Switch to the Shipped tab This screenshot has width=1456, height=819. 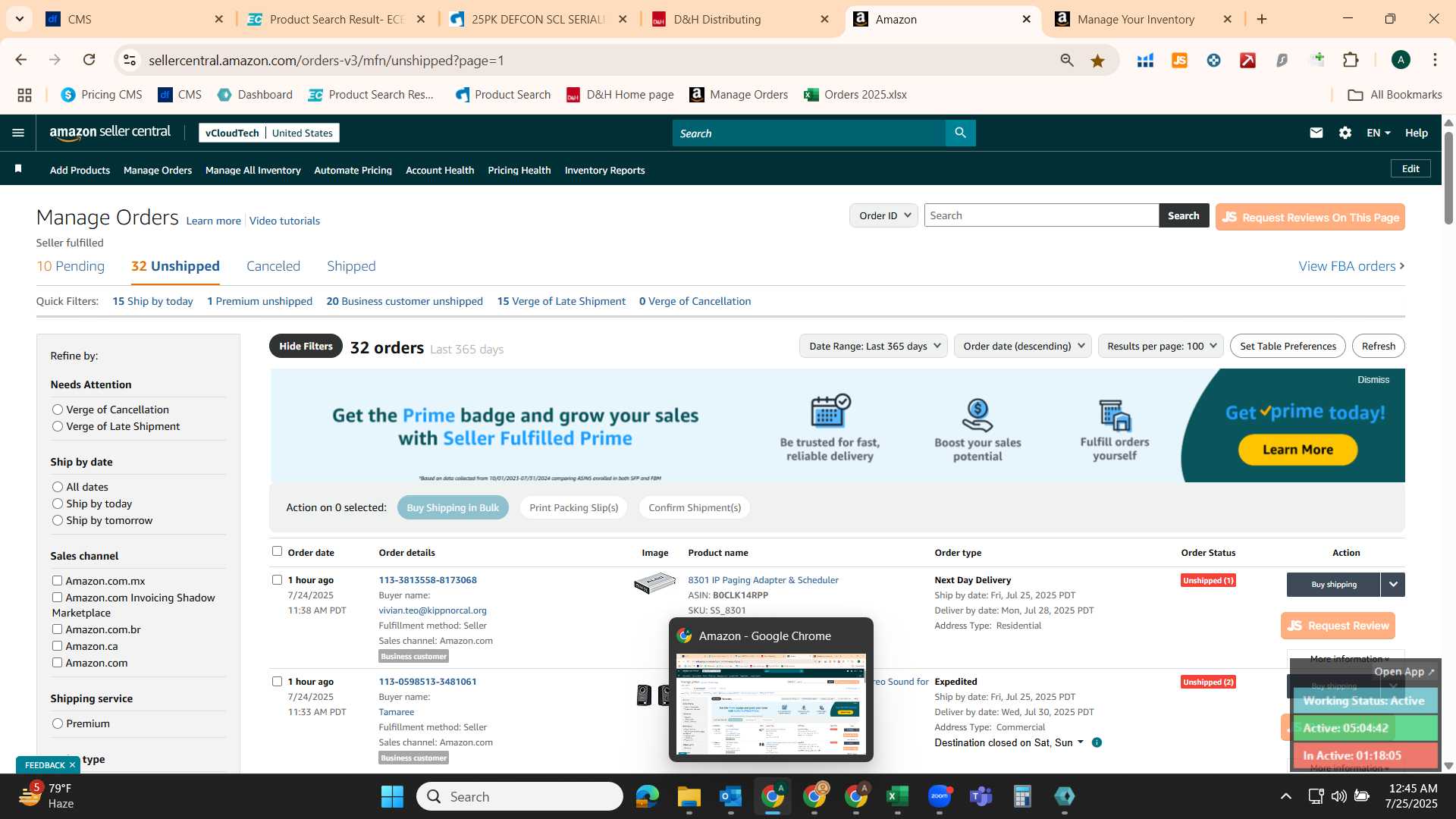click(351, 266)
